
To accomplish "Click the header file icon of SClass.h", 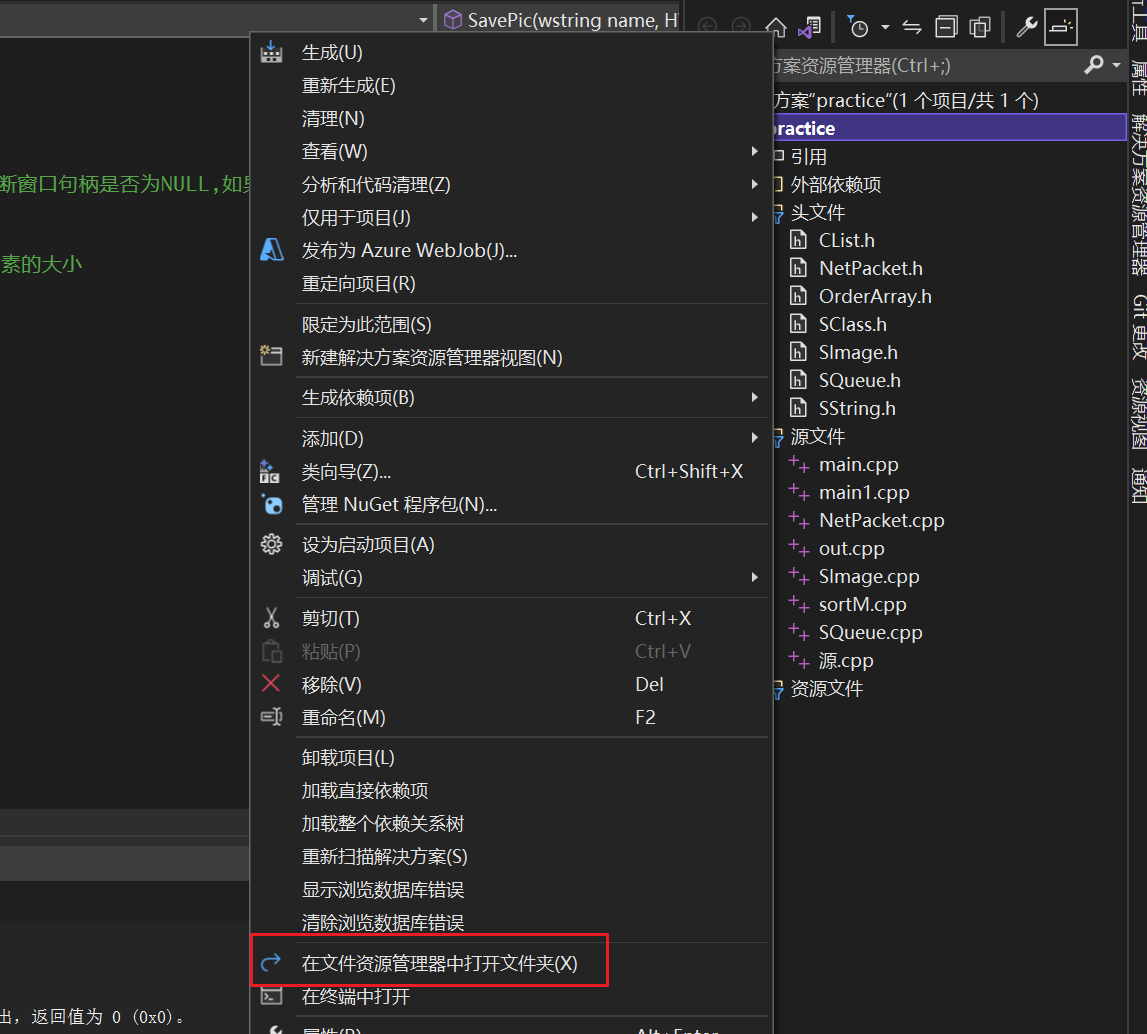I will point(798,324).
